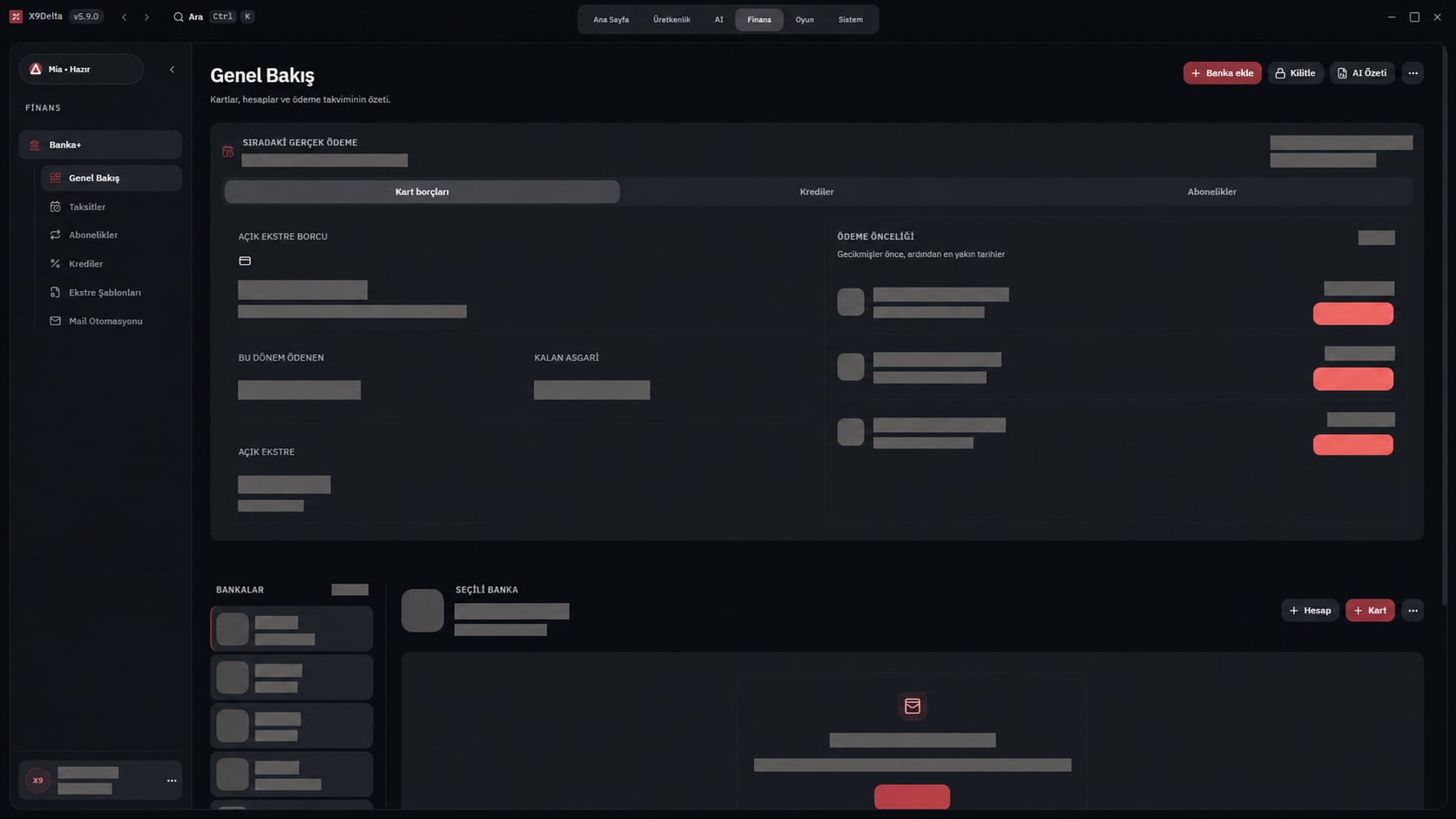1456x819 pixels.
Task: Click the X9Delta app logo icon
Action: (16, 17)
